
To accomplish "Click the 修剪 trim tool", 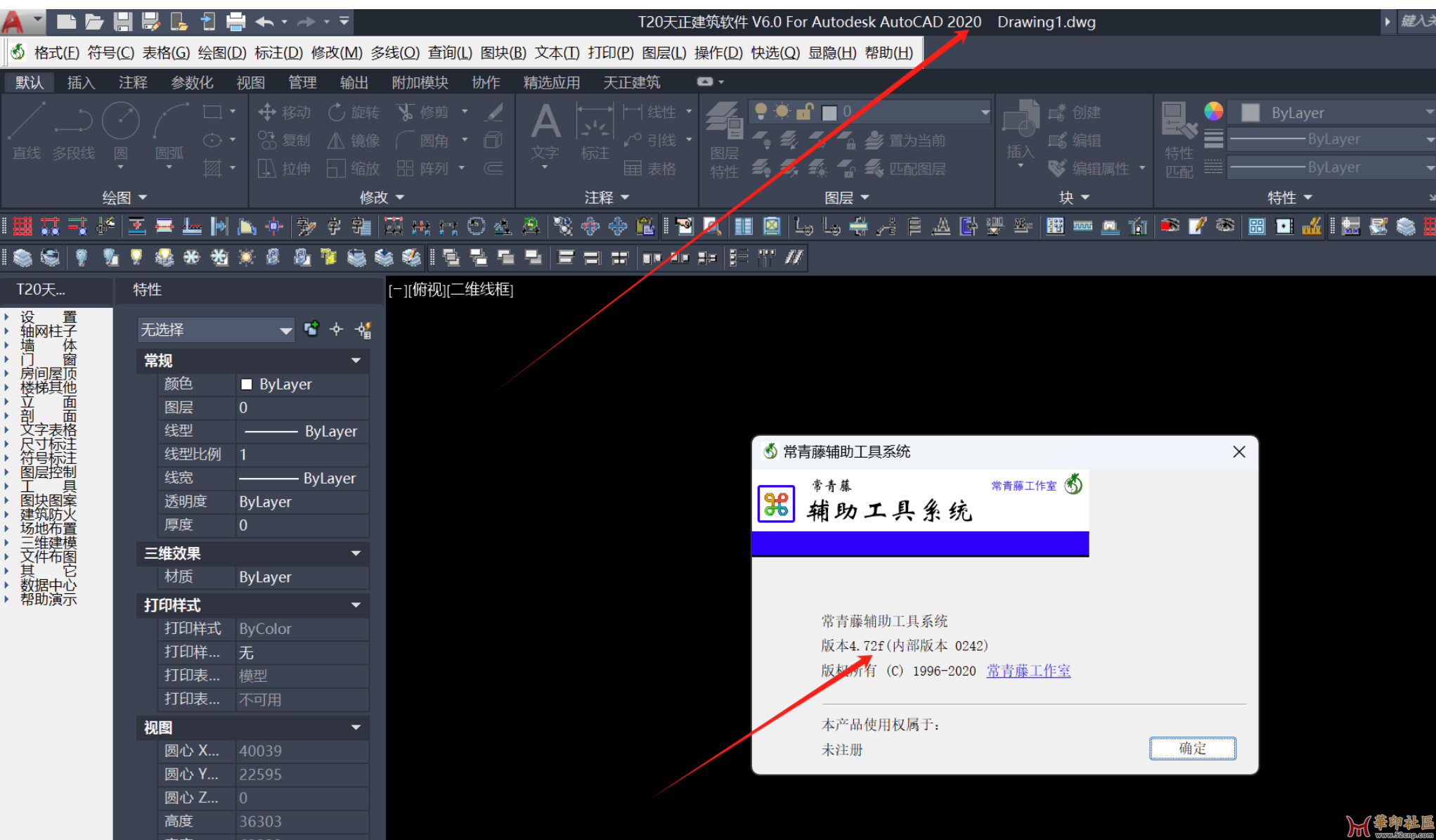I will [x=422, y=112].
